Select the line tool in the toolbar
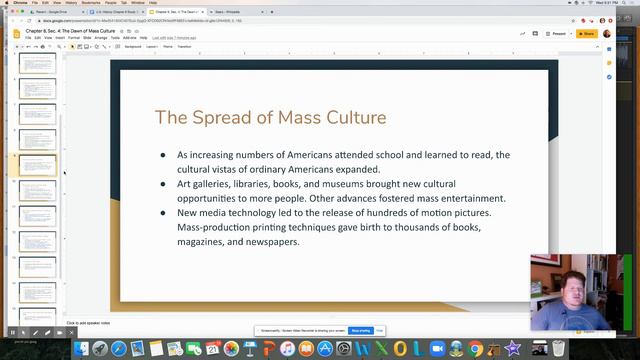Image resolution: width=640 pixels, height=360 pixels. (x=104, y=47)
